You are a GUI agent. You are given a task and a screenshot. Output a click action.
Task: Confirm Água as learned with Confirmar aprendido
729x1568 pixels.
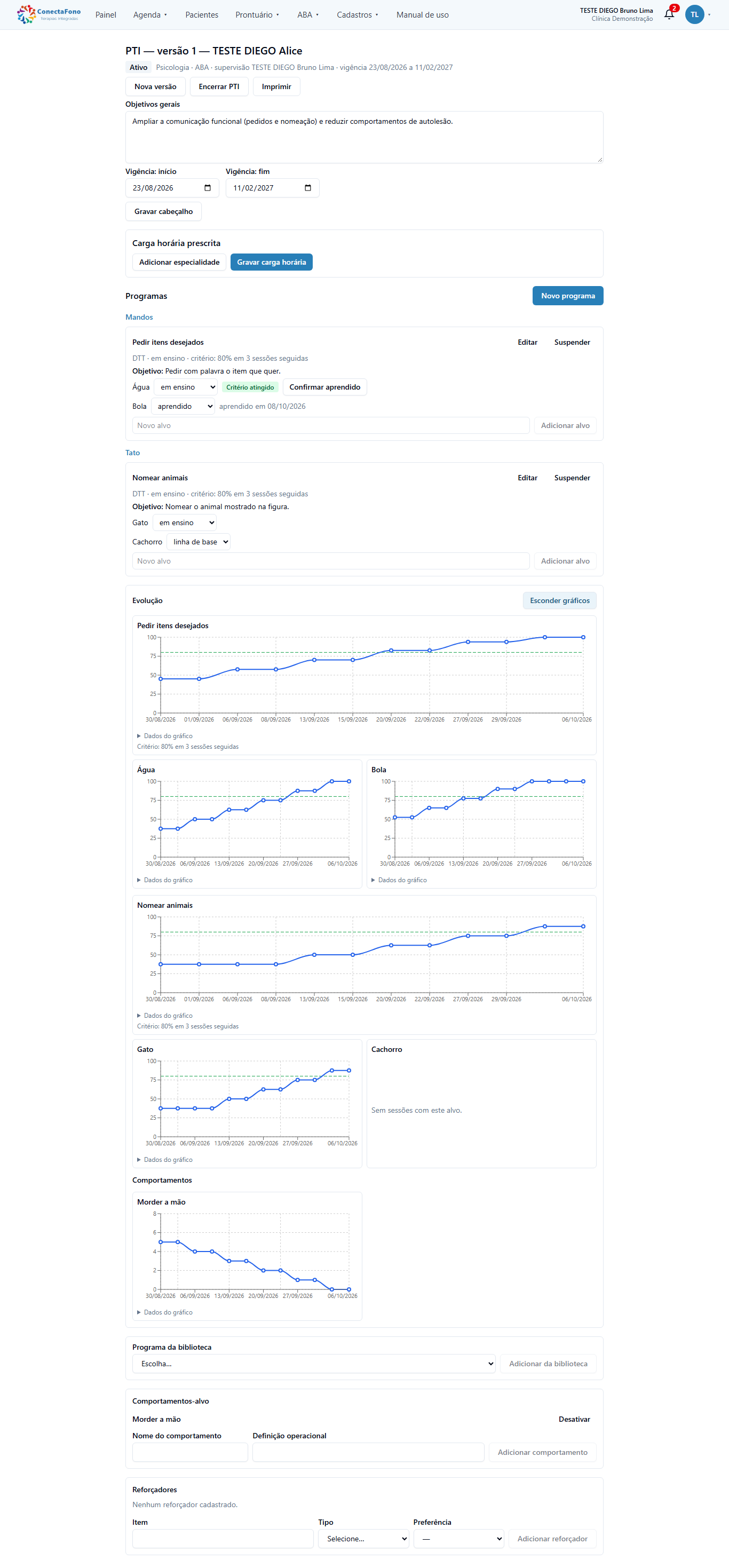(x=325, y=387)
